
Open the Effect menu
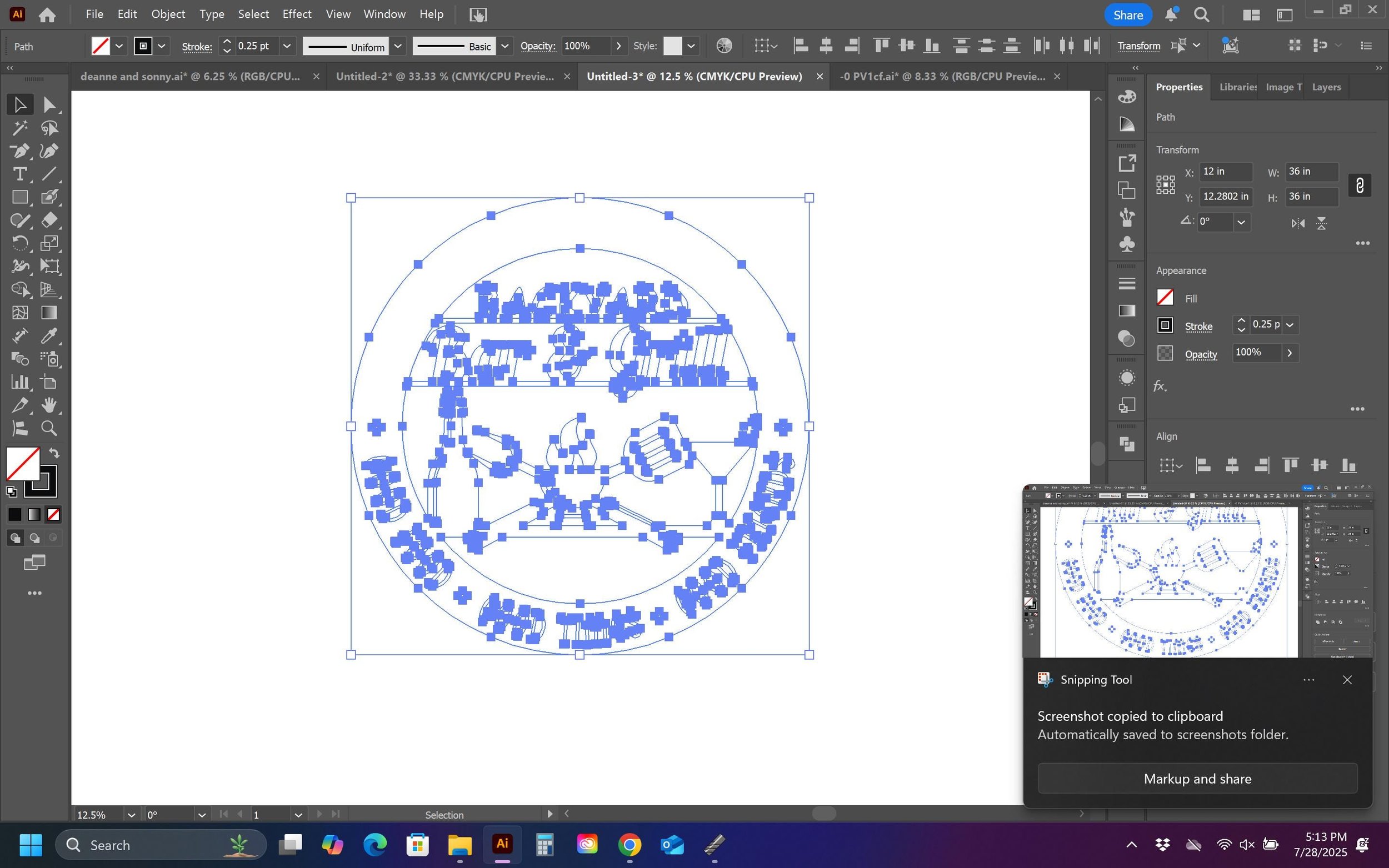pos(296,14)
